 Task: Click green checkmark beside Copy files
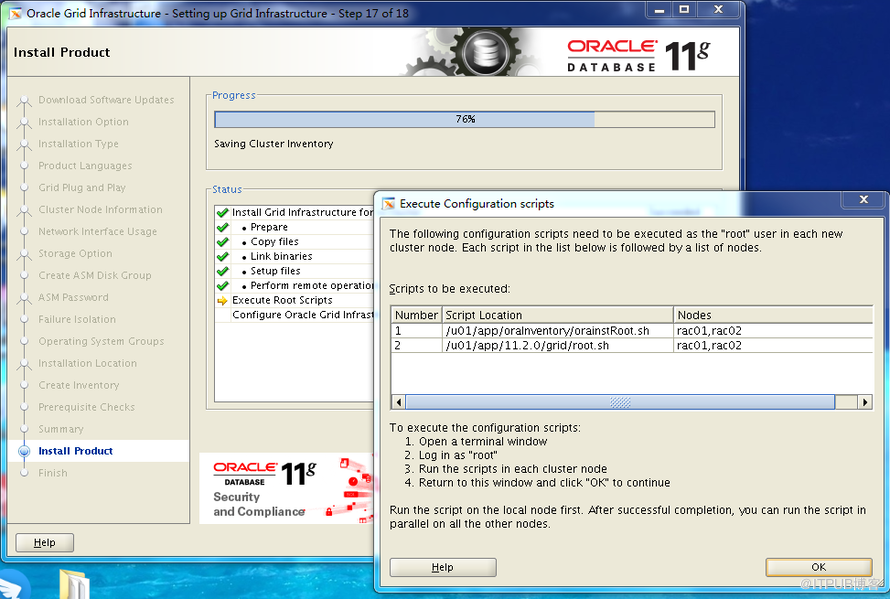pos(222,242)
